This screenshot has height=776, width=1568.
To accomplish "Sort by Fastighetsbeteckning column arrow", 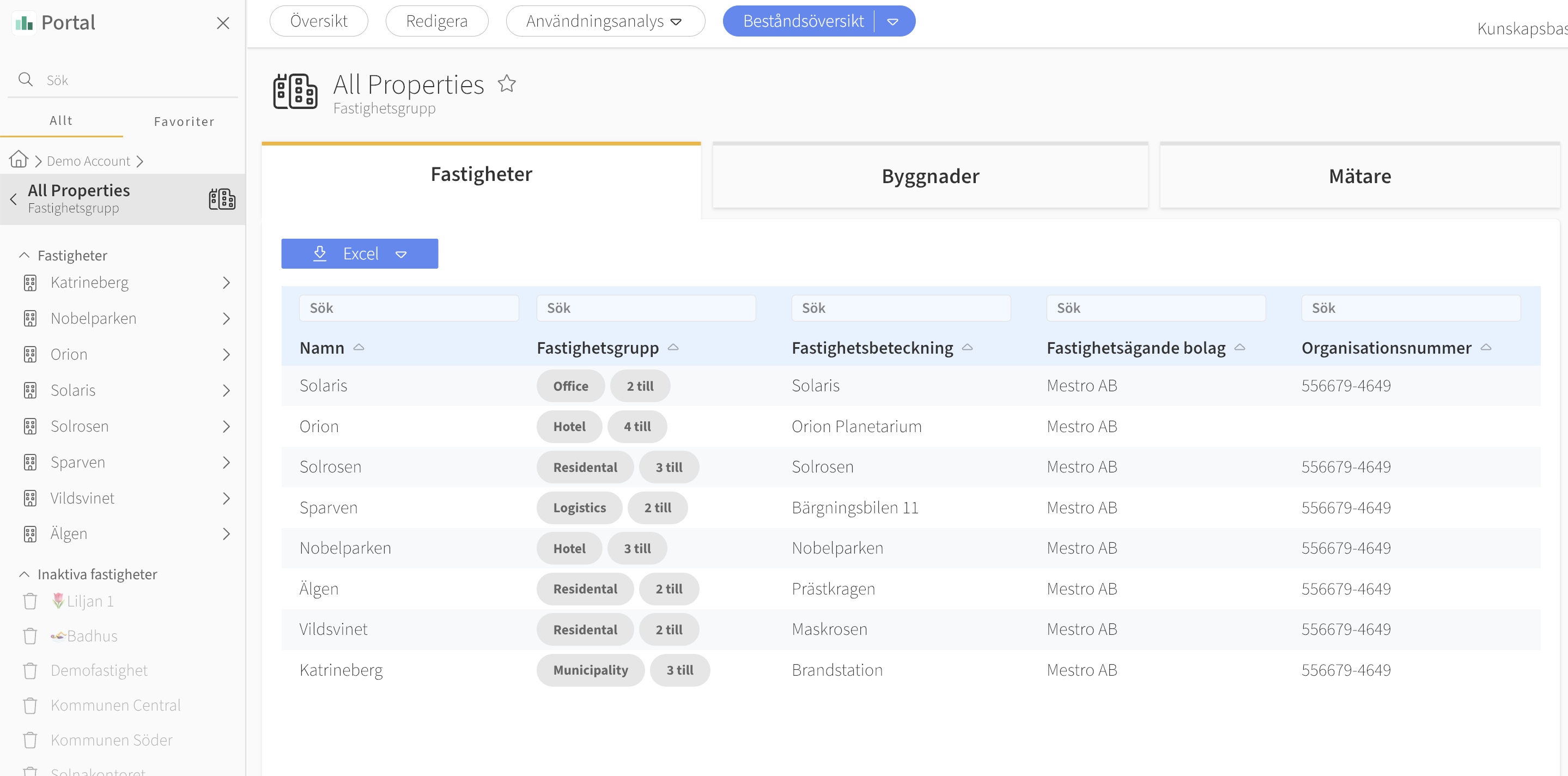I will (x=967, y=347).
